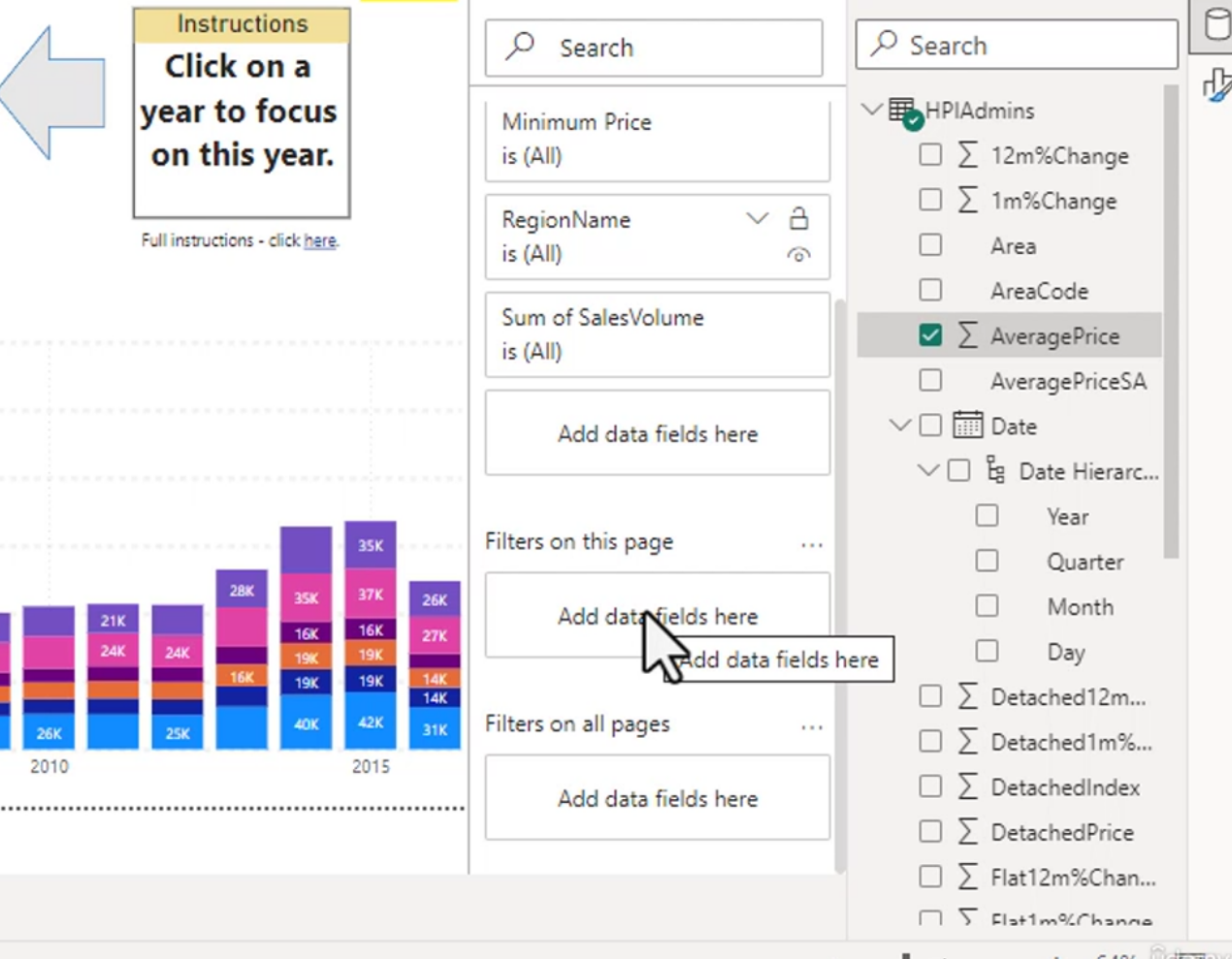Click the sigma icon beside DetachedPrice
The height and width of the screenshot is (959, 1232).
pos(967,831)
